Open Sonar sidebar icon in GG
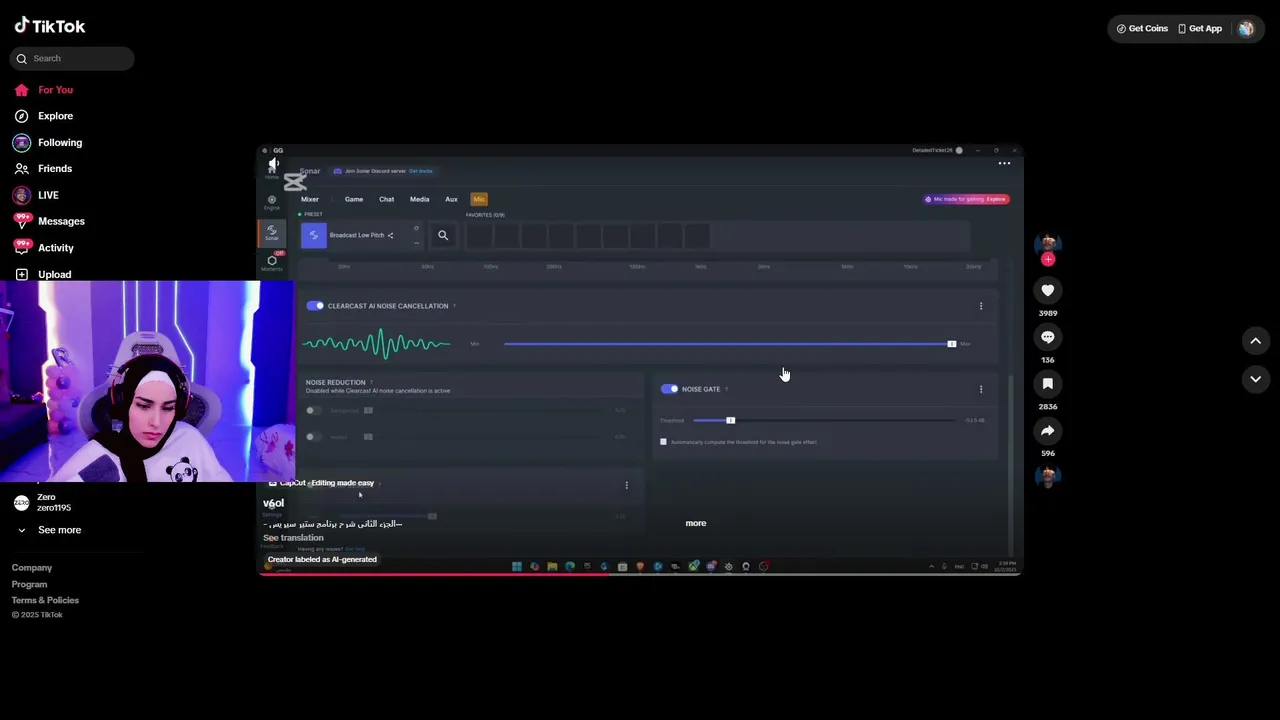Image resolution: width=1280 pixels, height=720 pixels. (272, 233)
